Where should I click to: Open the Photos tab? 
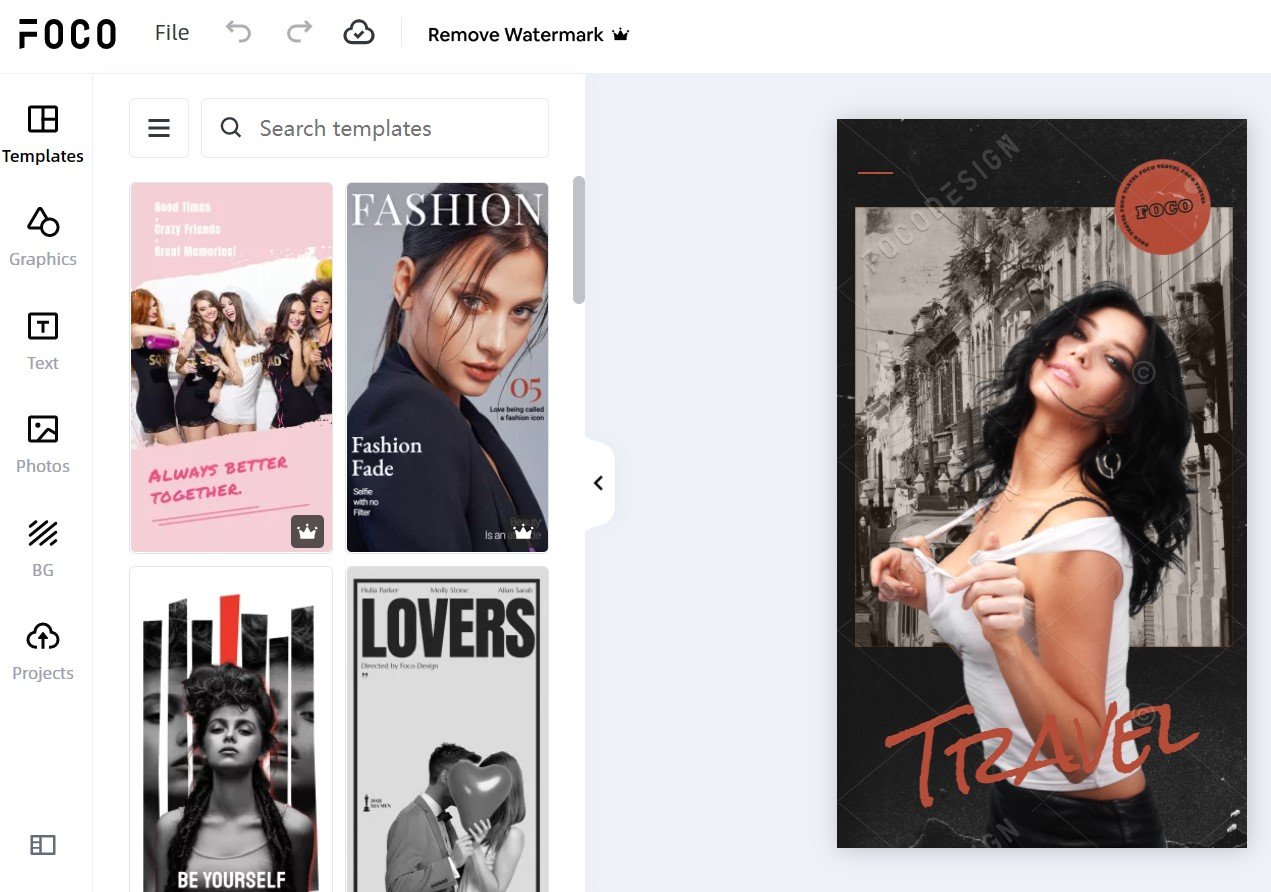(x=43, y=444)
